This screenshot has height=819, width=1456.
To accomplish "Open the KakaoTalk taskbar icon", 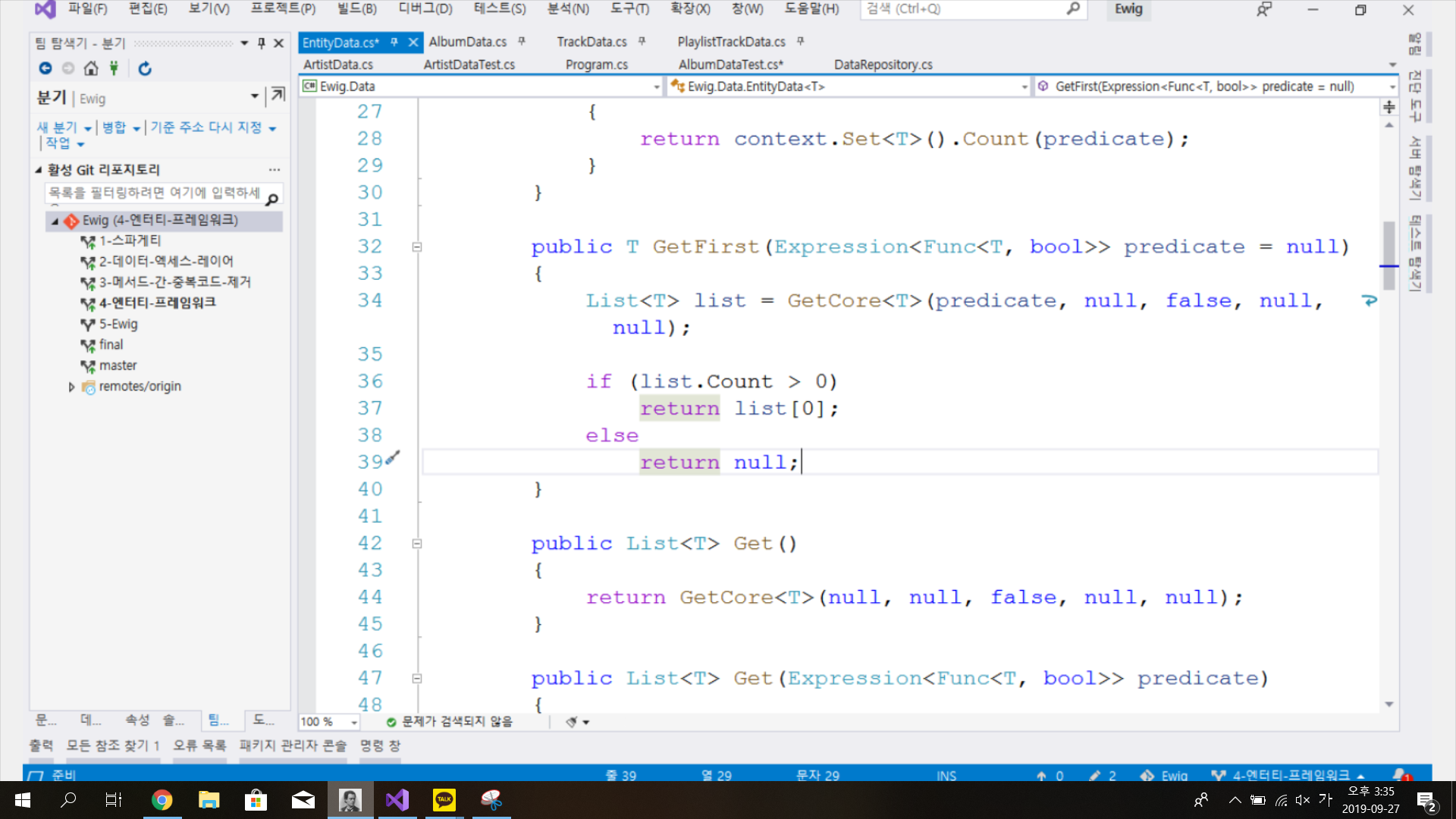I will click(x=444, y=800).
